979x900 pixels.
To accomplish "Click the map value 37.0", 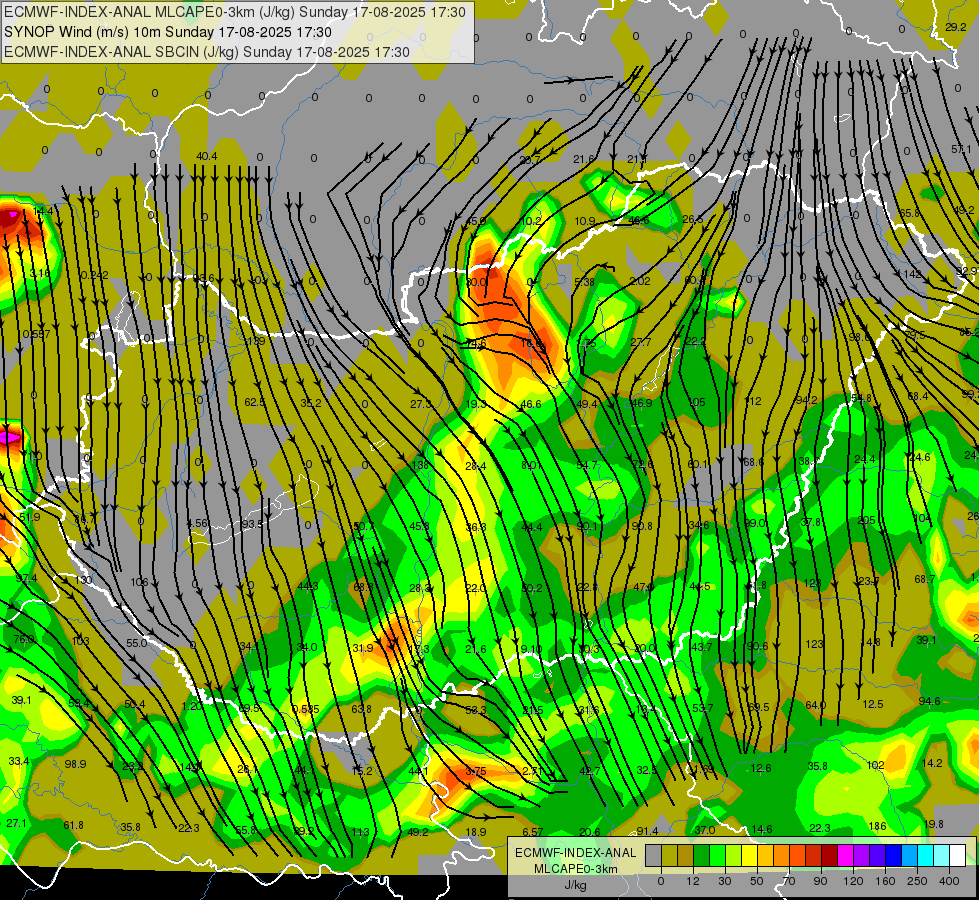I will click(x=705, y=830).
